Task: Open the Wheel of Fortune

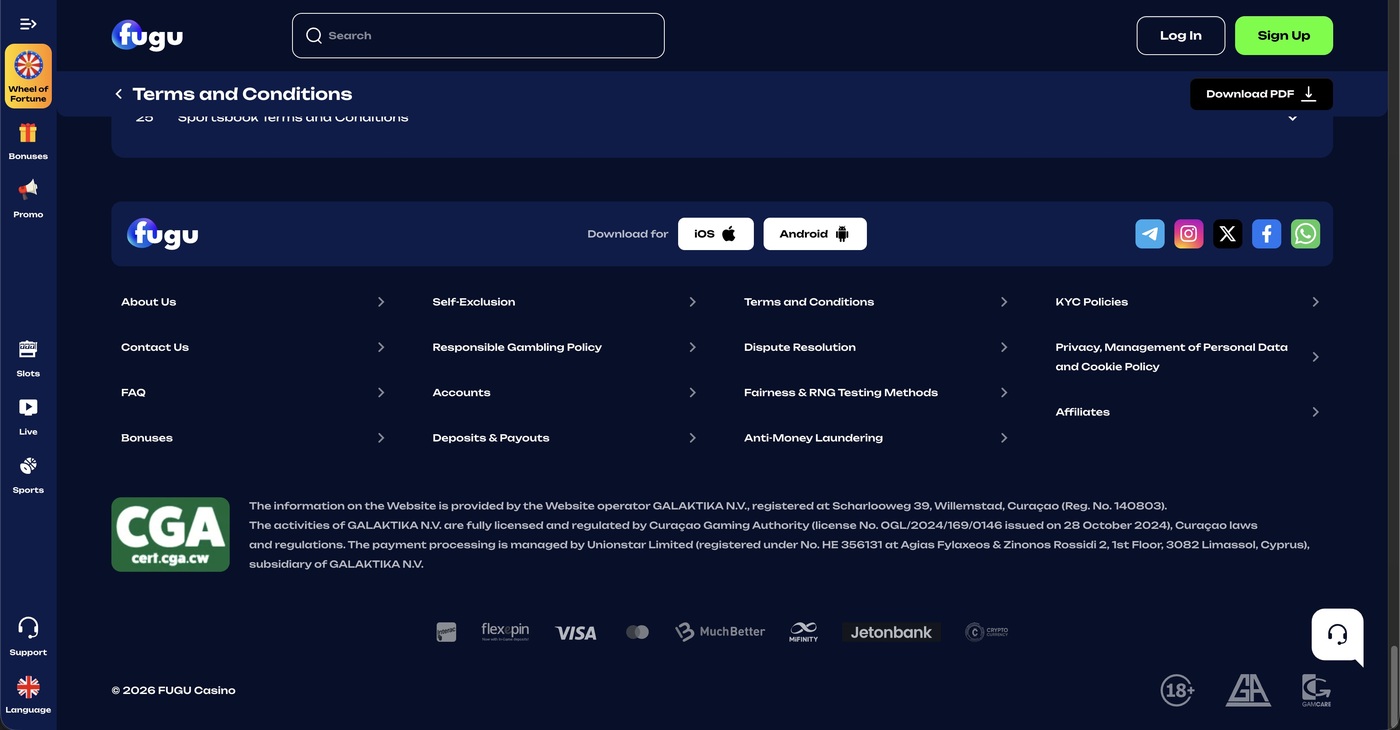Action: pyautogui.click(x=28, y=76)
